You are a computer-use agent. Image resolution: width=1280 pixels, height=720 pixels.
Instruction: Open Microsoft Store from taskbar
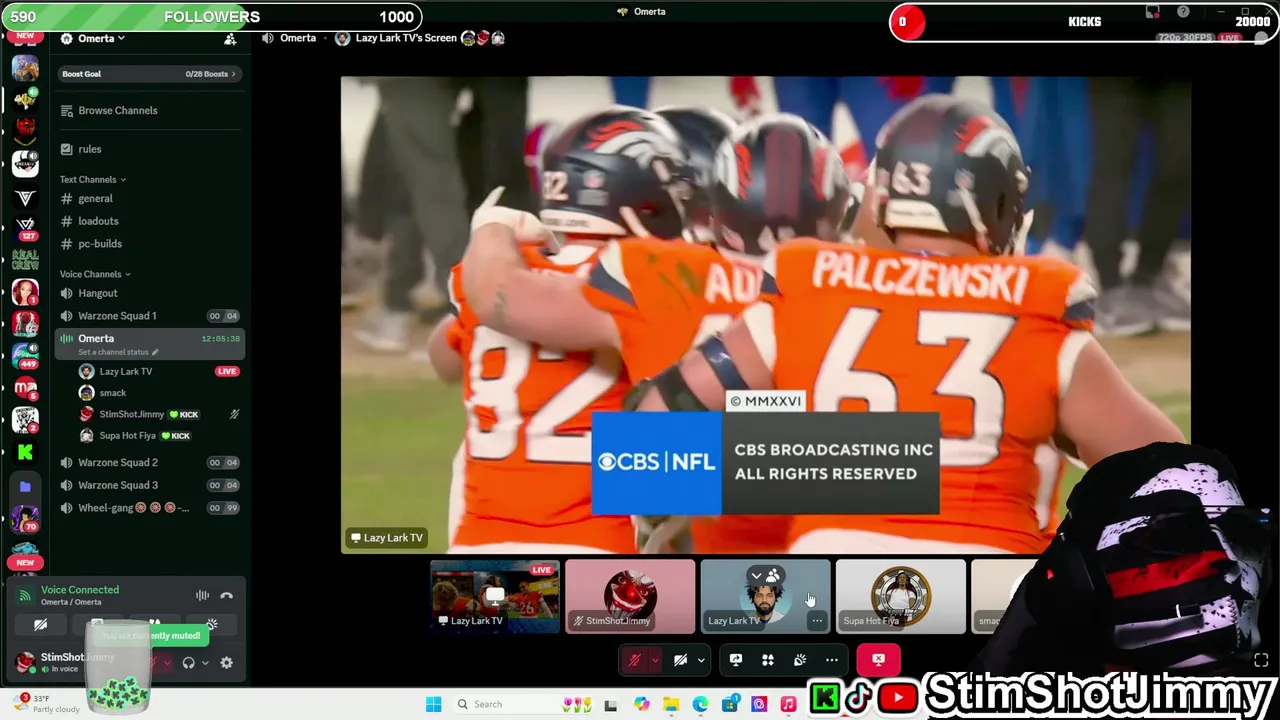730,704
